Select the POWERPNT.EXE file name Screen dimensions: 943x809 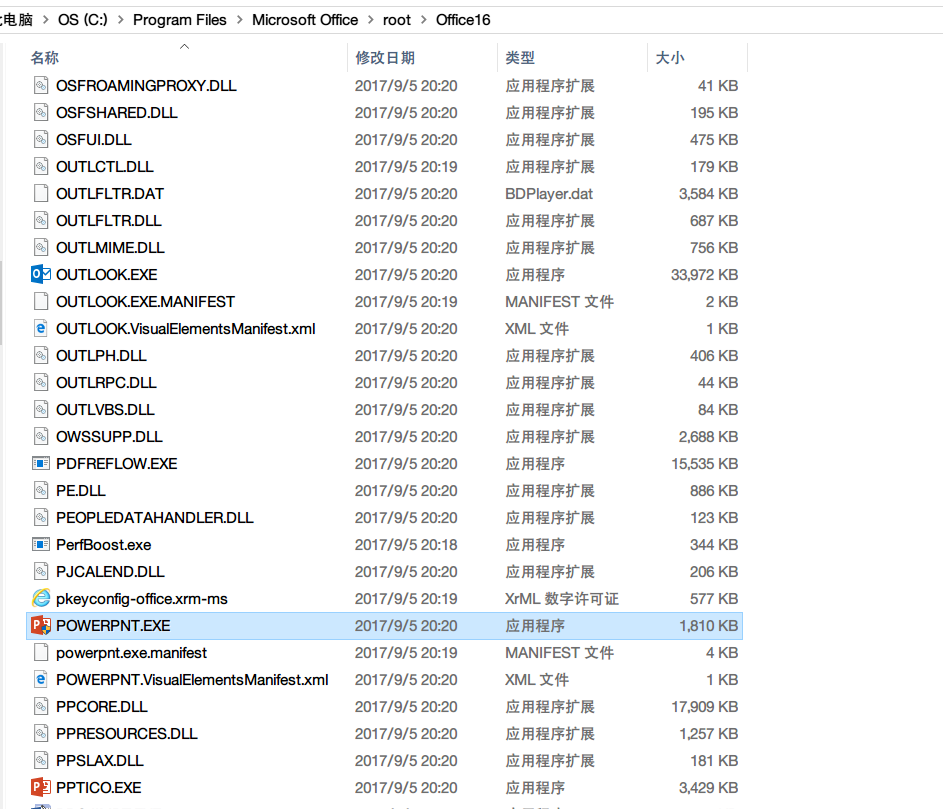pos(113,626)
